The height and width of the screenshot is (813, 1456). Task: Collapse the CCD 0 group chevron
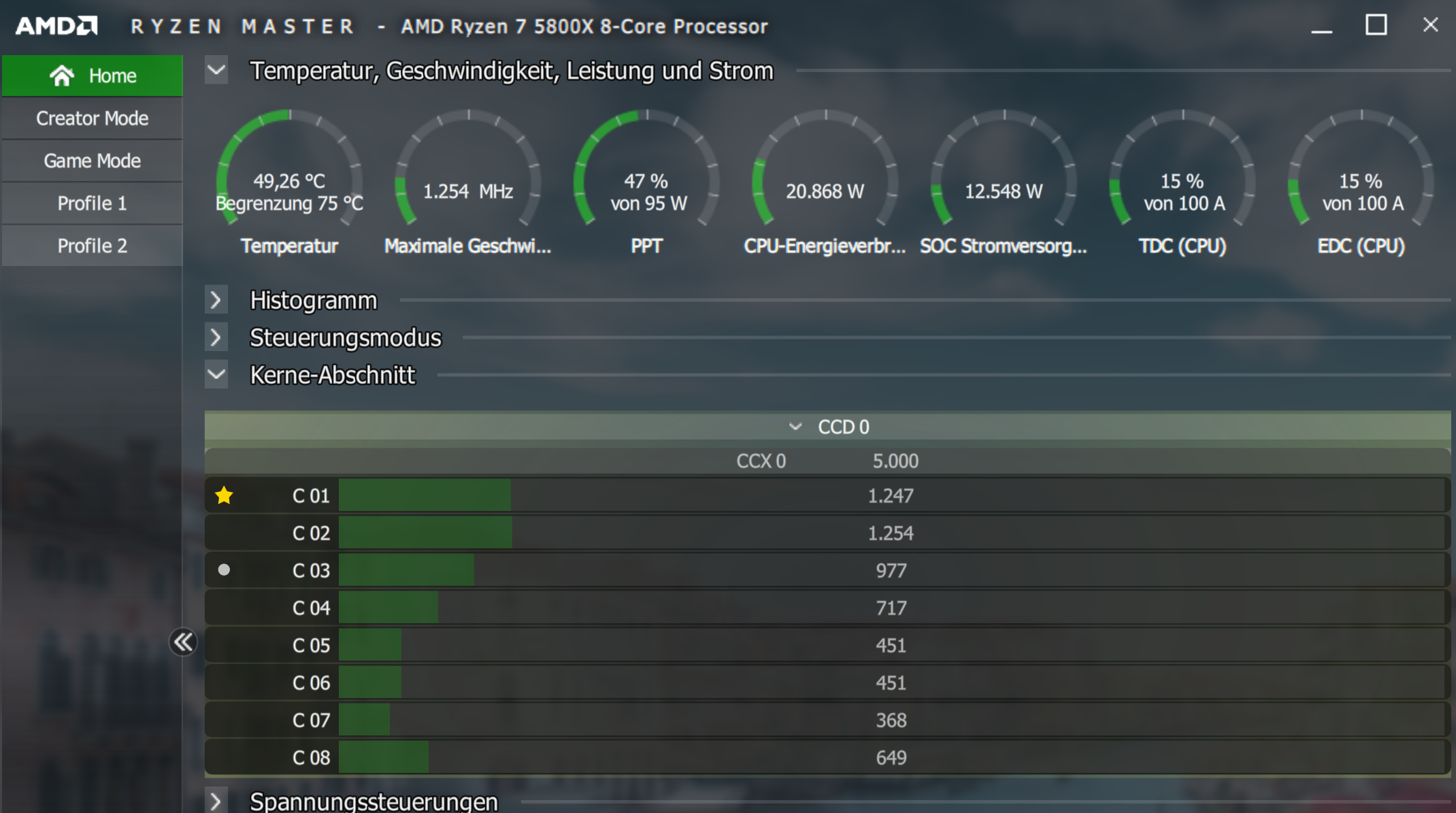pyautogui.click(x=795, y=427)
